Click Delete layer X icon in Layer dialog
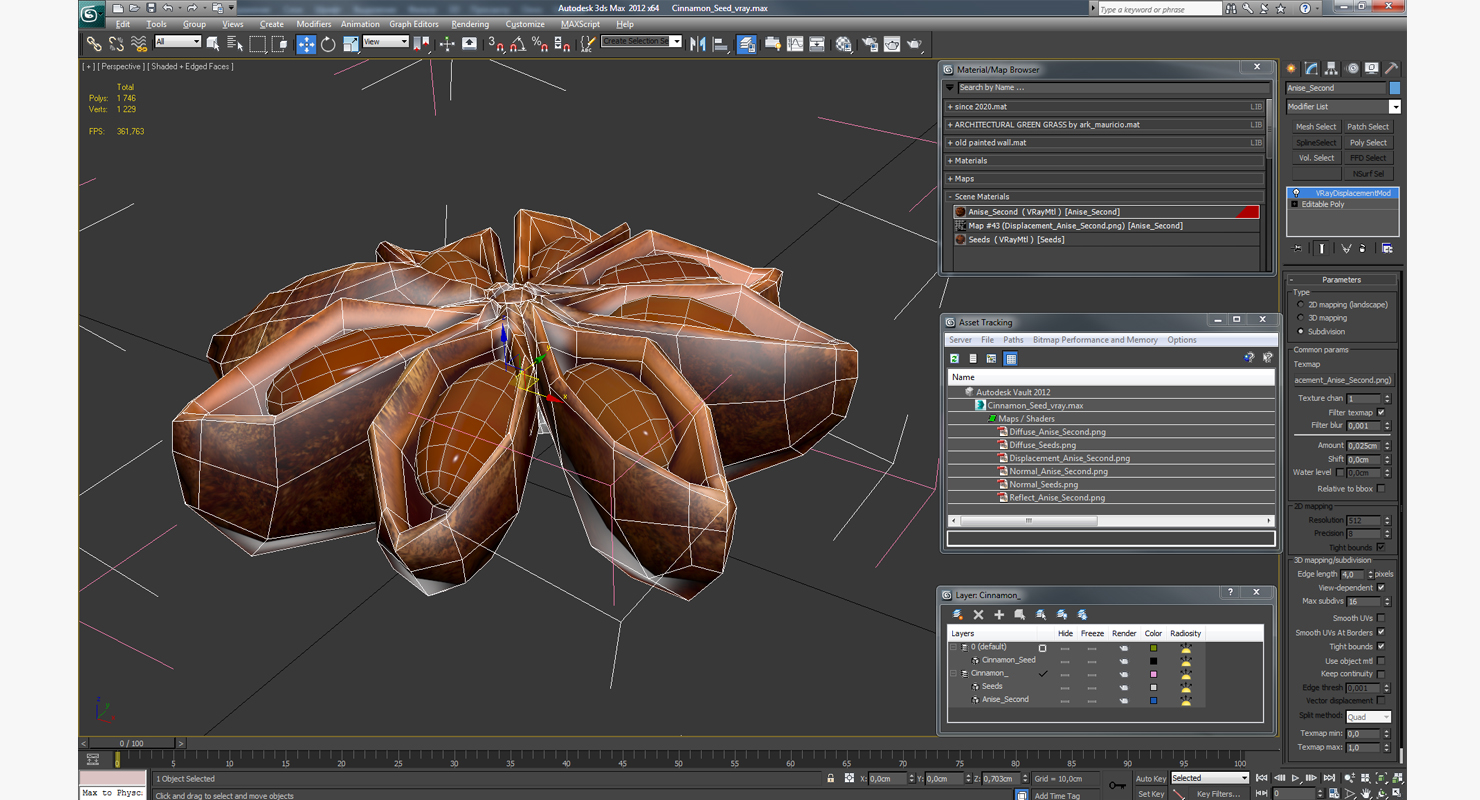Image resolution: width=1480 pixels, height=800 pixels. (978, 614)
